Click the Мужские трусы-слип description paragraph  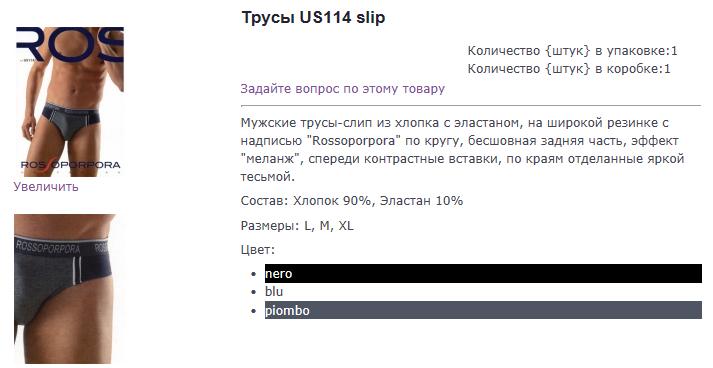click(x=462, y=150)
